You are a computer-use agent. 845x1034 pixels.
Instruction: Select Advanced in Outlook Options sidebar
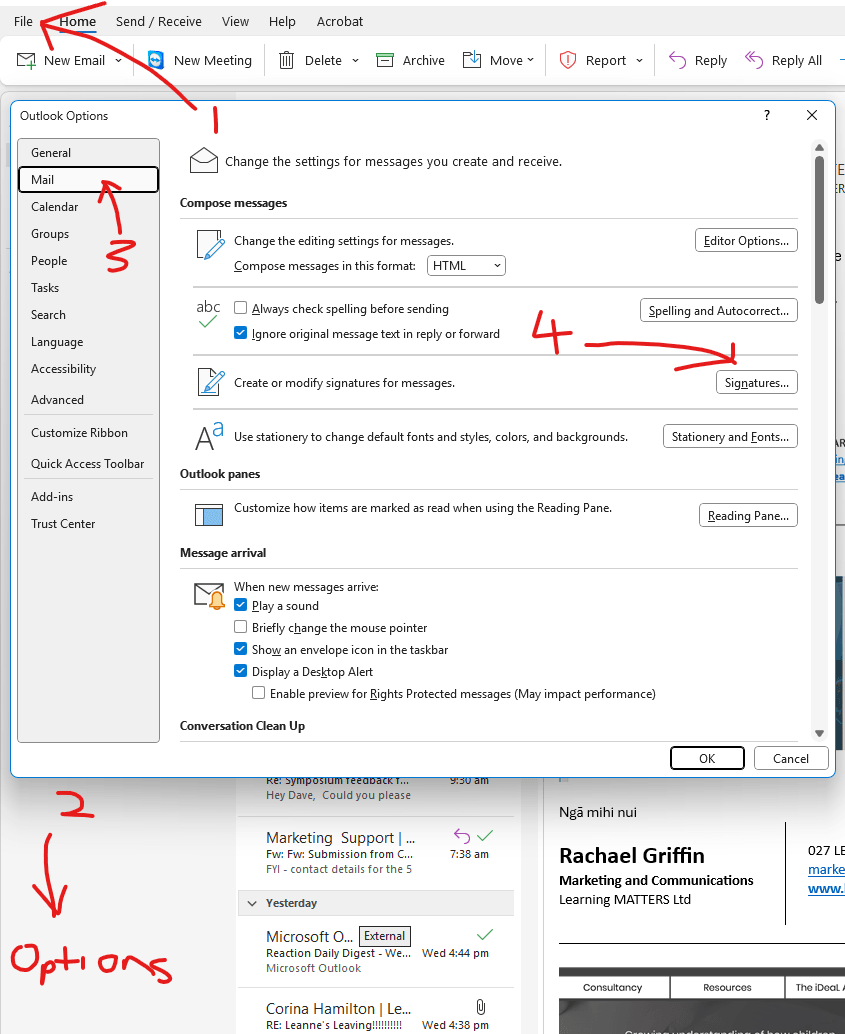pyautogui.click(x=88, y=400)
